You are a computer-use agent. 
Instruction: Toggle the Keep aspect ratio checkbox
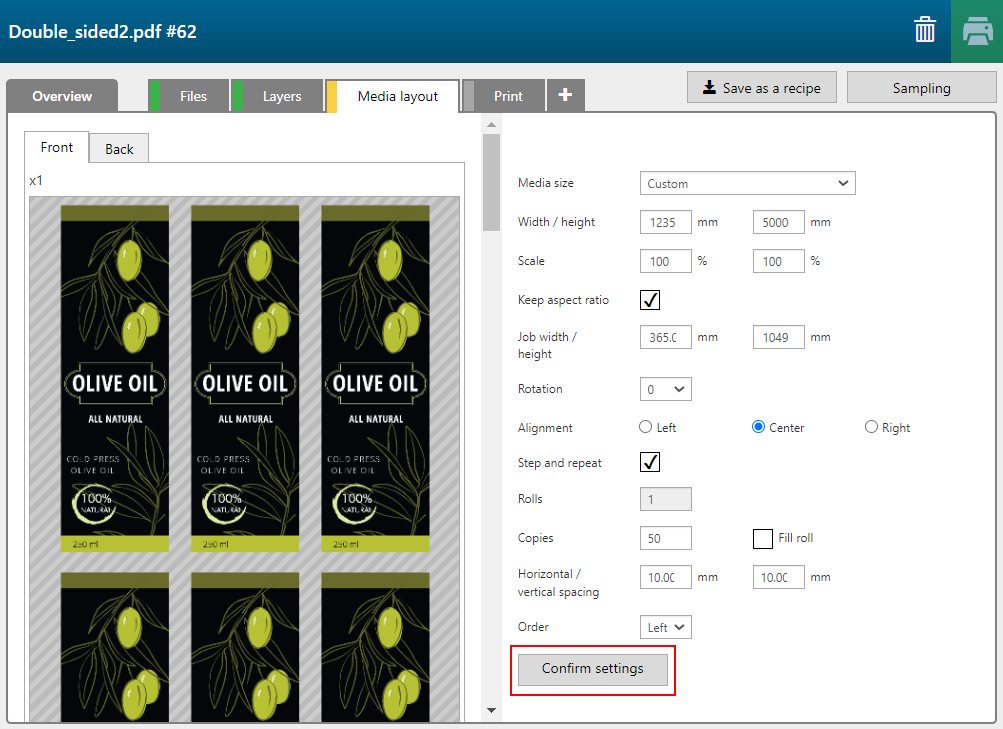pyautogui.click(x=650, y=300)
